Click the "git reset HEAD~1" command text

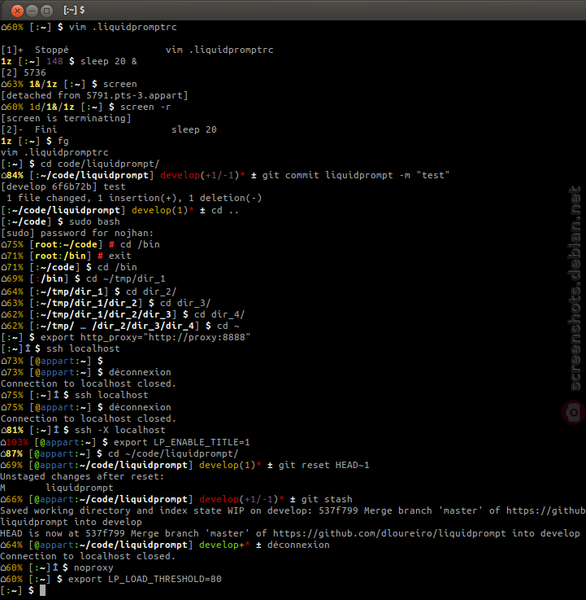(x=324, y=465)
